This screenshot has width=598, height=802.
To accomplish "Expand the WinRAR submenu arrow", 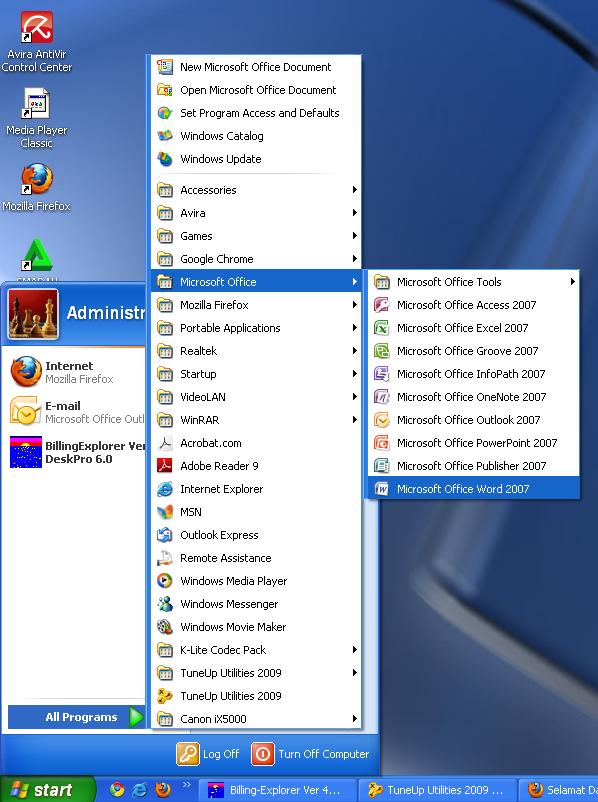I will click(x=355, y=420).
